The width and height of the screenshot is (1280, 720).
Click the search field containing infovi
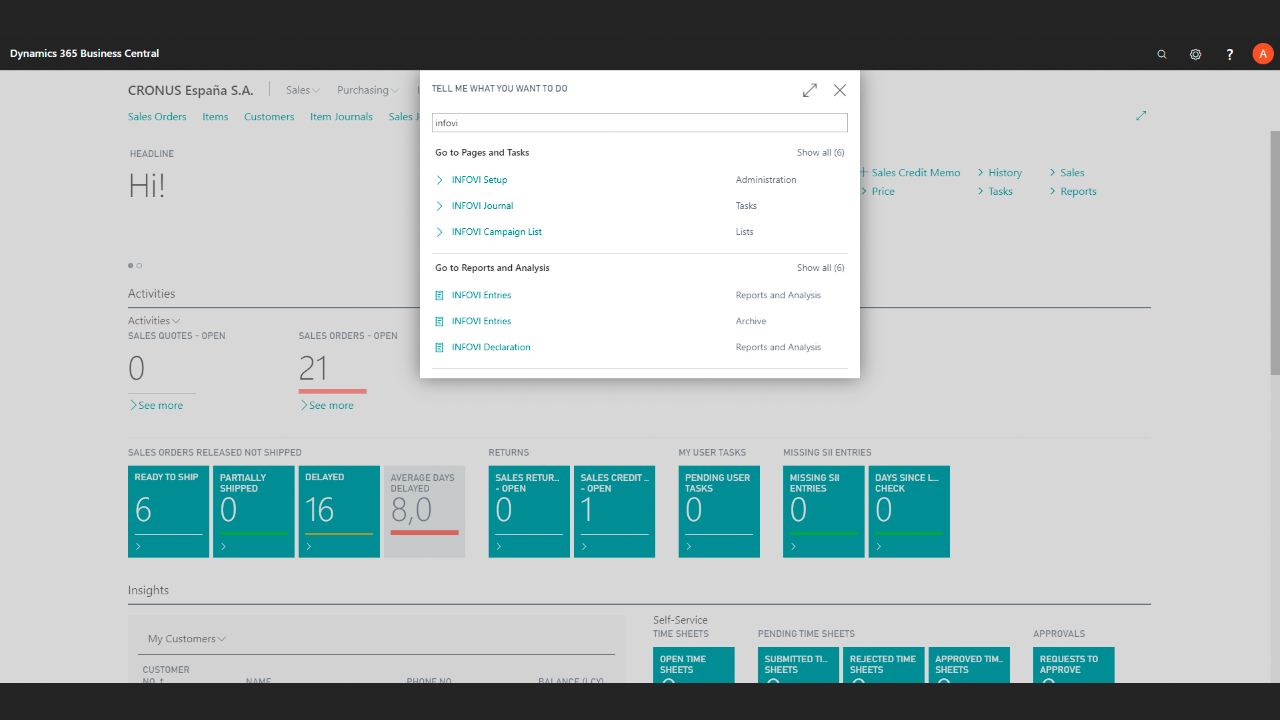[x=640, y=122]
